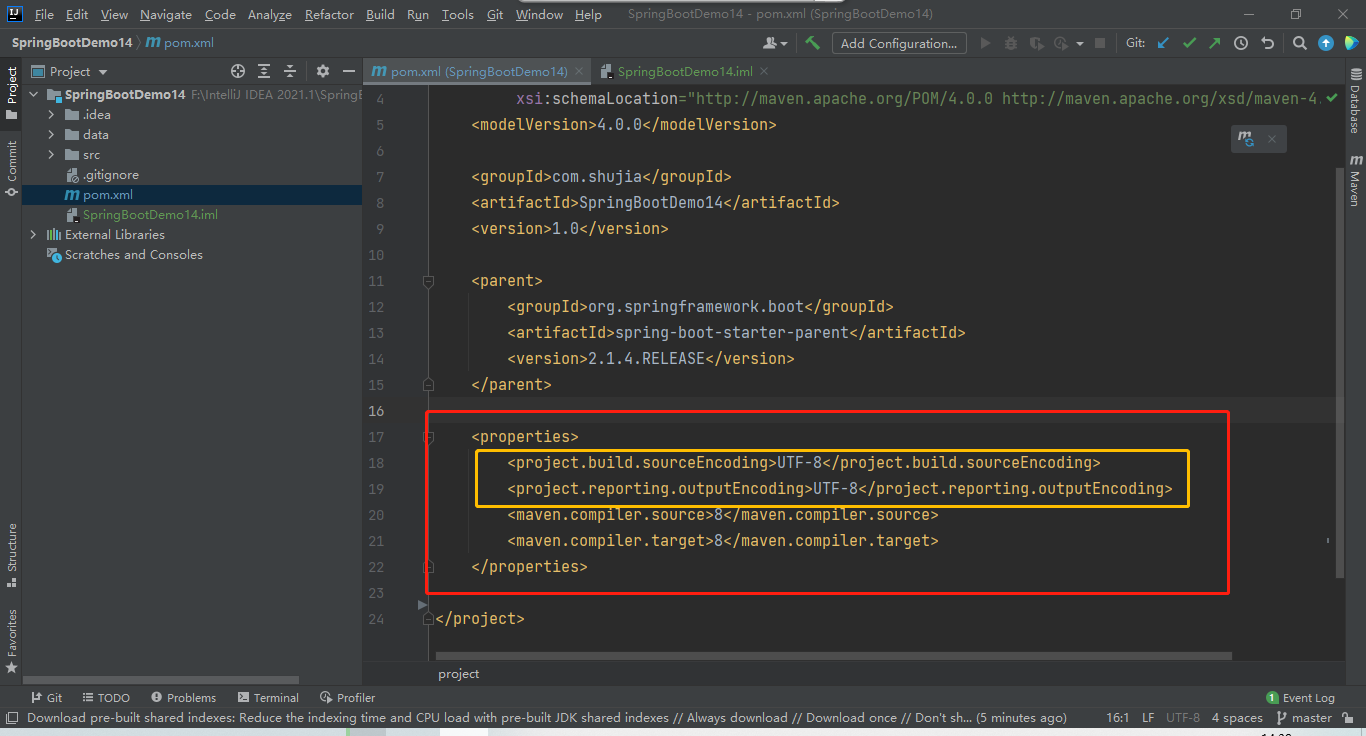The width and height of the screenshot is (1366, 736).
Task: Click the Run play icon
Action: [985, 43]
